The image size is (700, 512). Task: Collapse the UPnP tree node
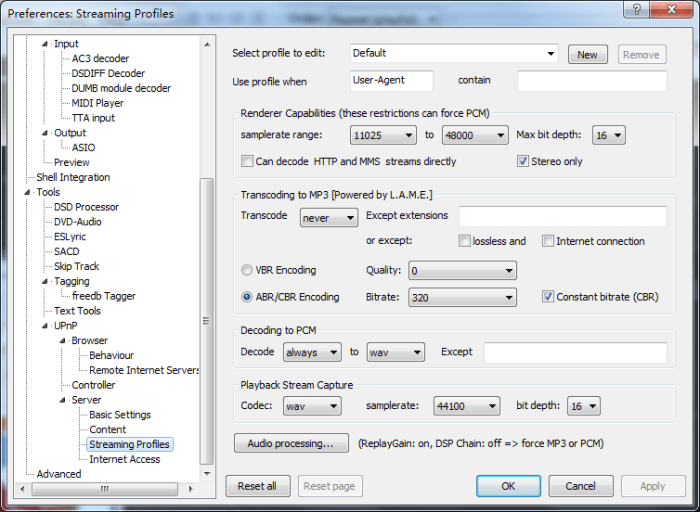45,326
